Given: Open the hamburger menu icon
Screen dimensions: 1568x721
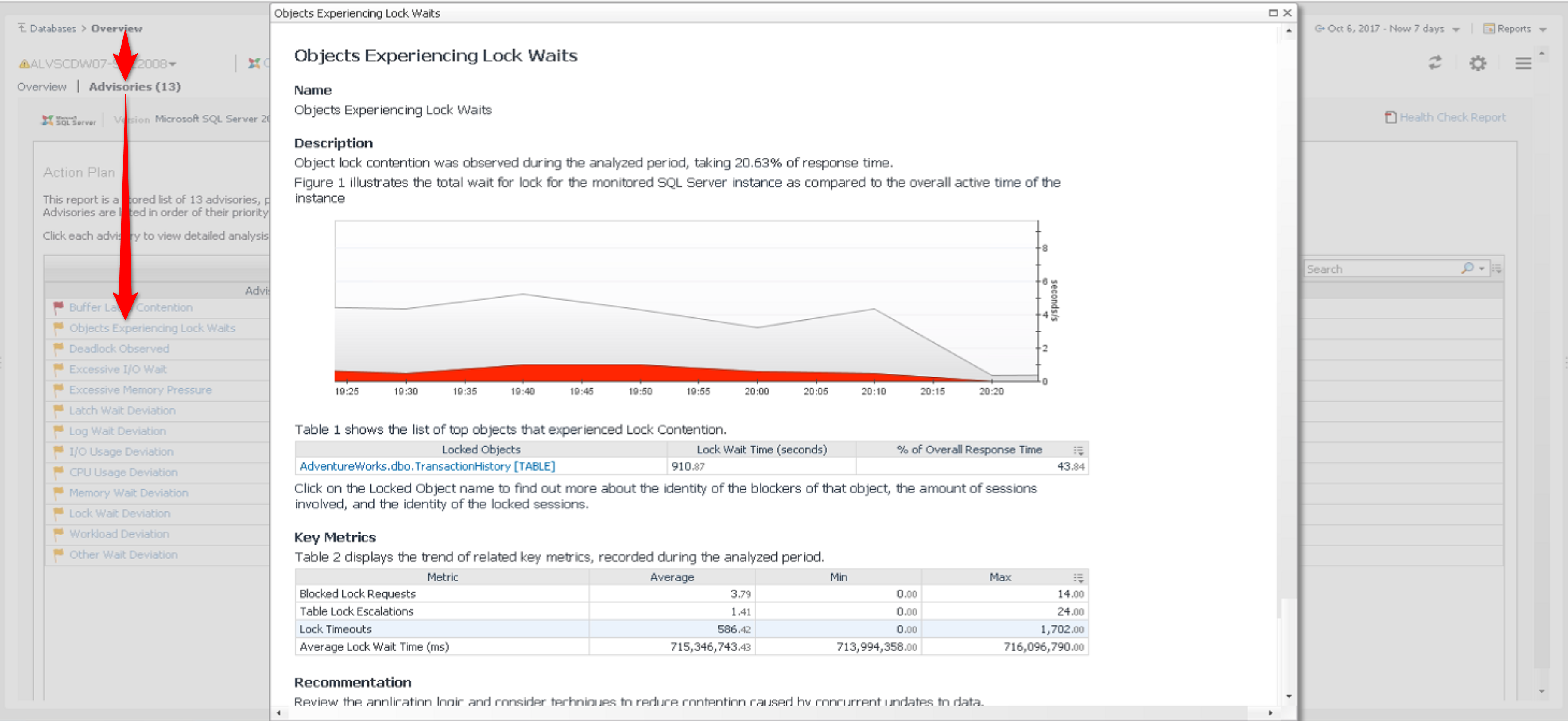Looking at the screenshot, I should click(x=1523, y=63).
